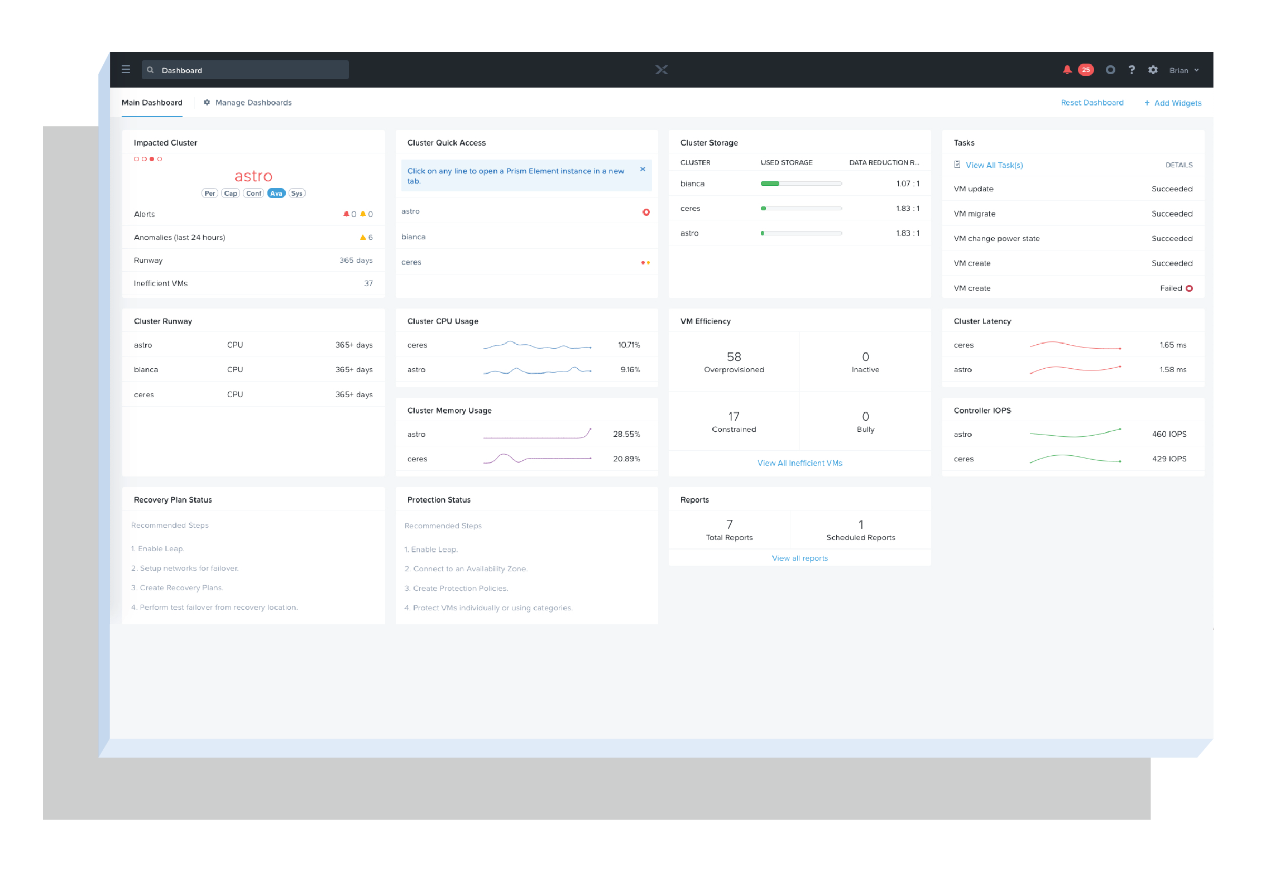The image size is (1280, 872).
Task: Open the Manage Dashboards tab
Action: click(253, 102)
